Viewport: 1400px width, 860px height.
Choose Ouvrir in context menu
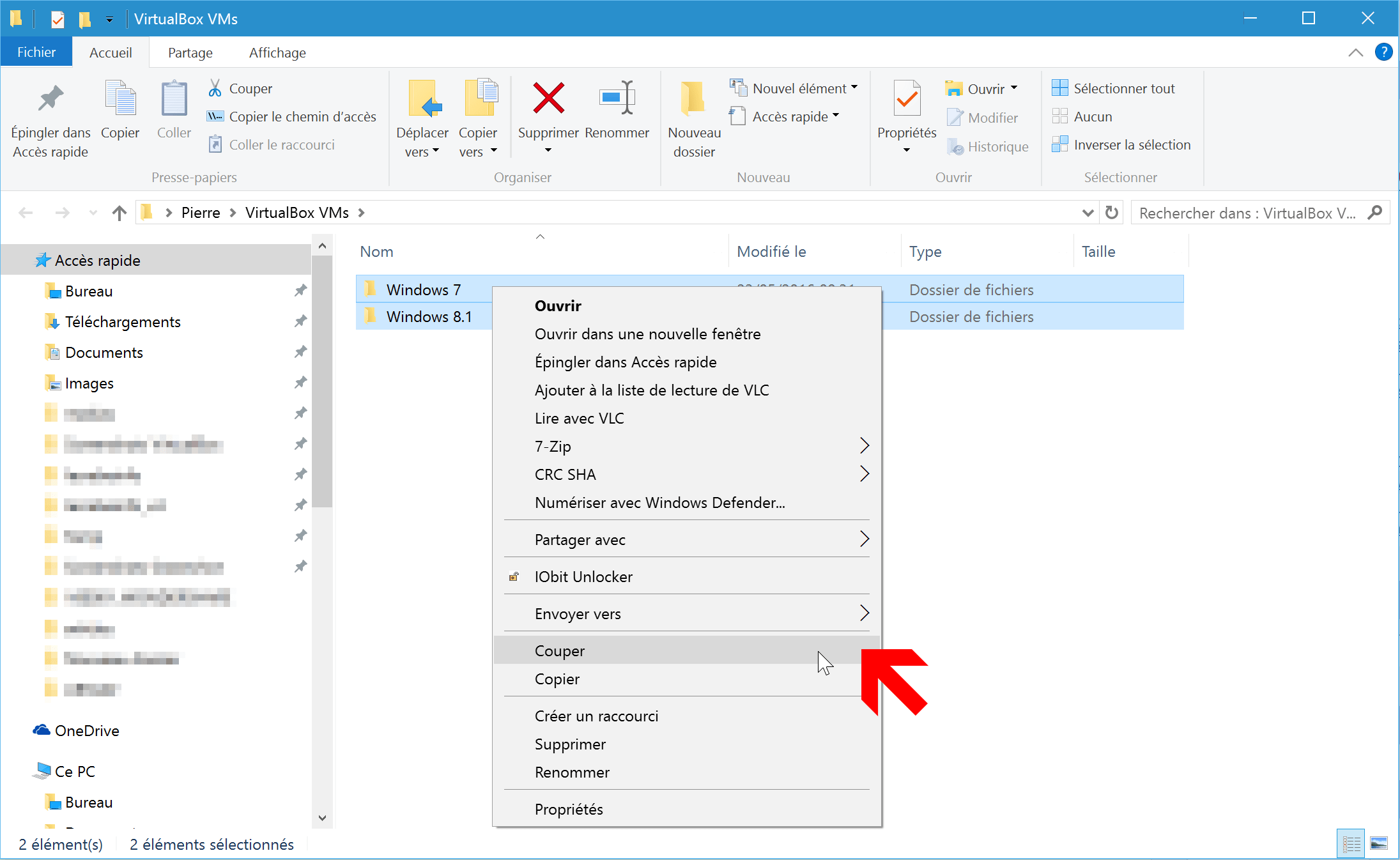coord(687,305)
